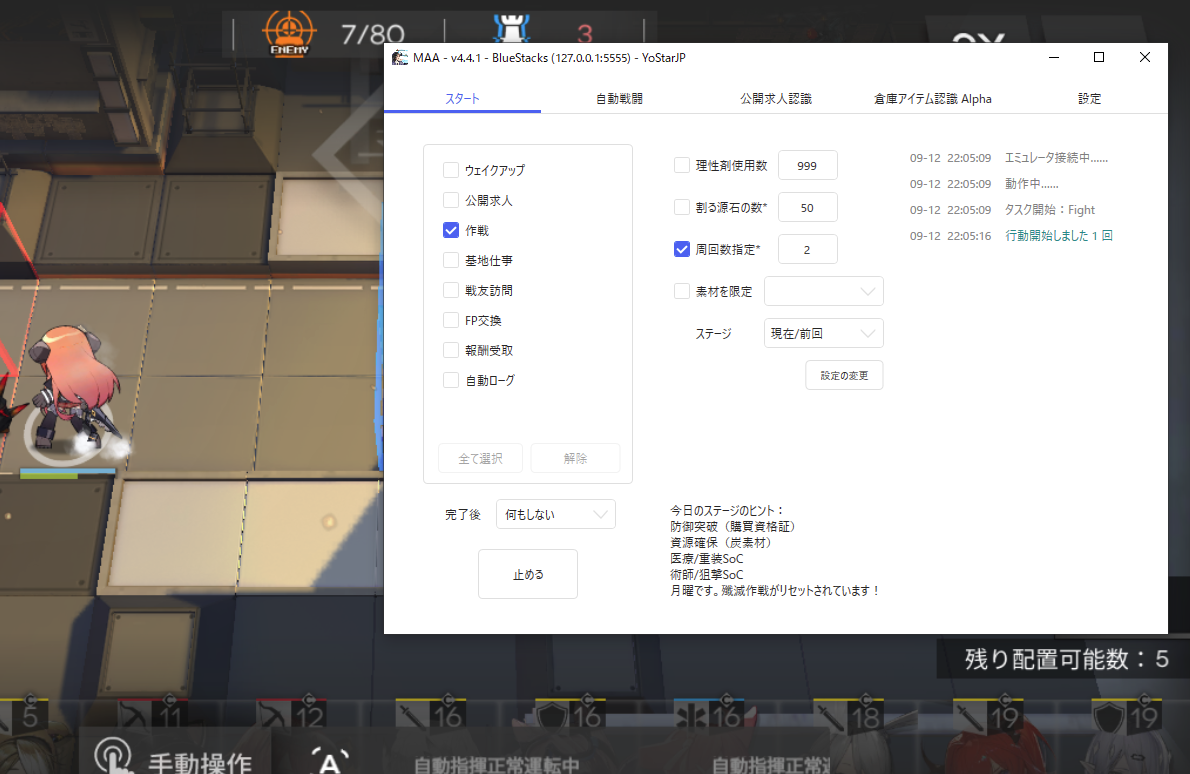Click the 行動開始しました 1 回 log entry

click(1059, 235)
